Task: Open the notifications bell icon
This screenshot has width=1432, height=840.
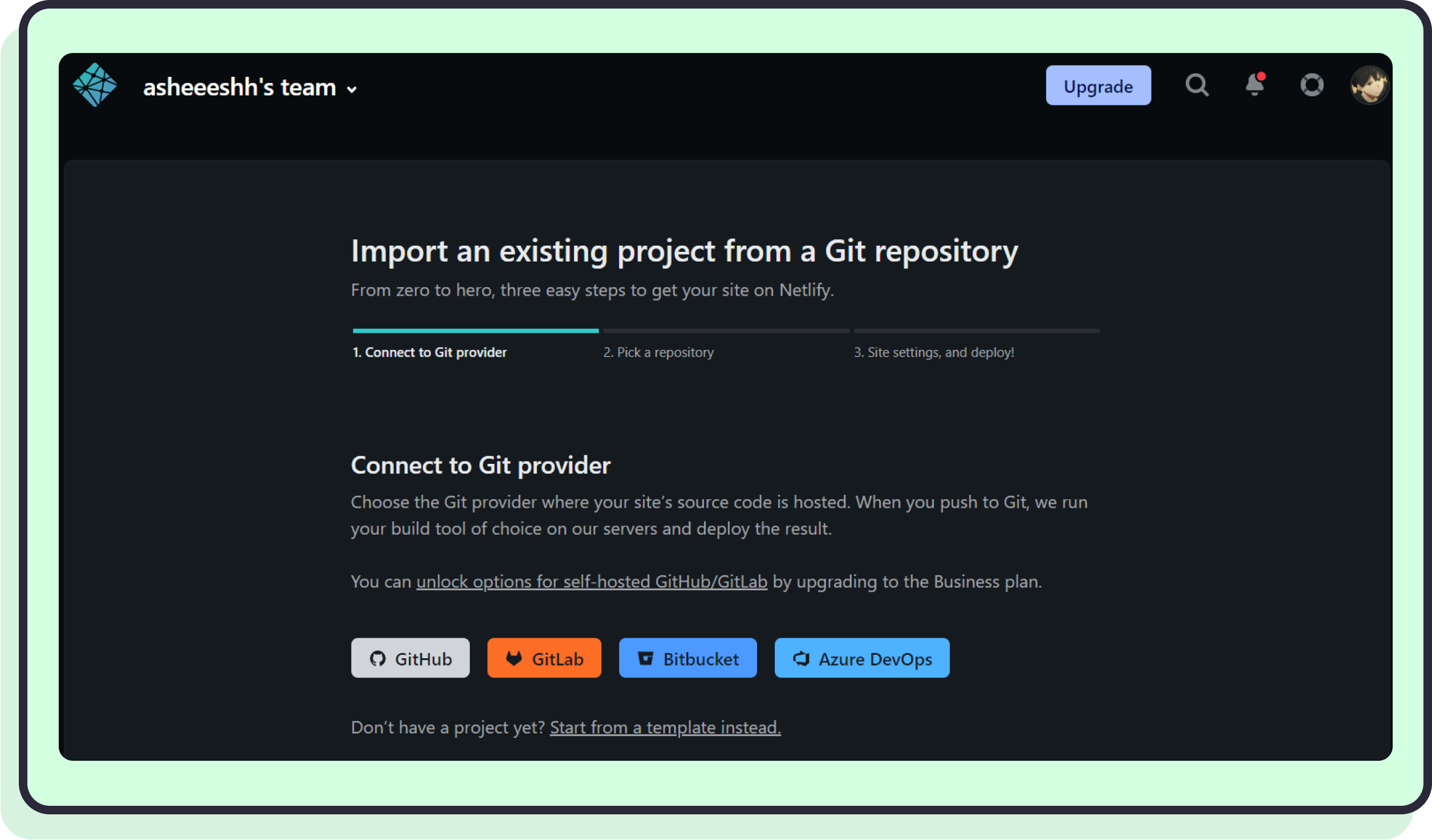Action: click(1255, 85)
